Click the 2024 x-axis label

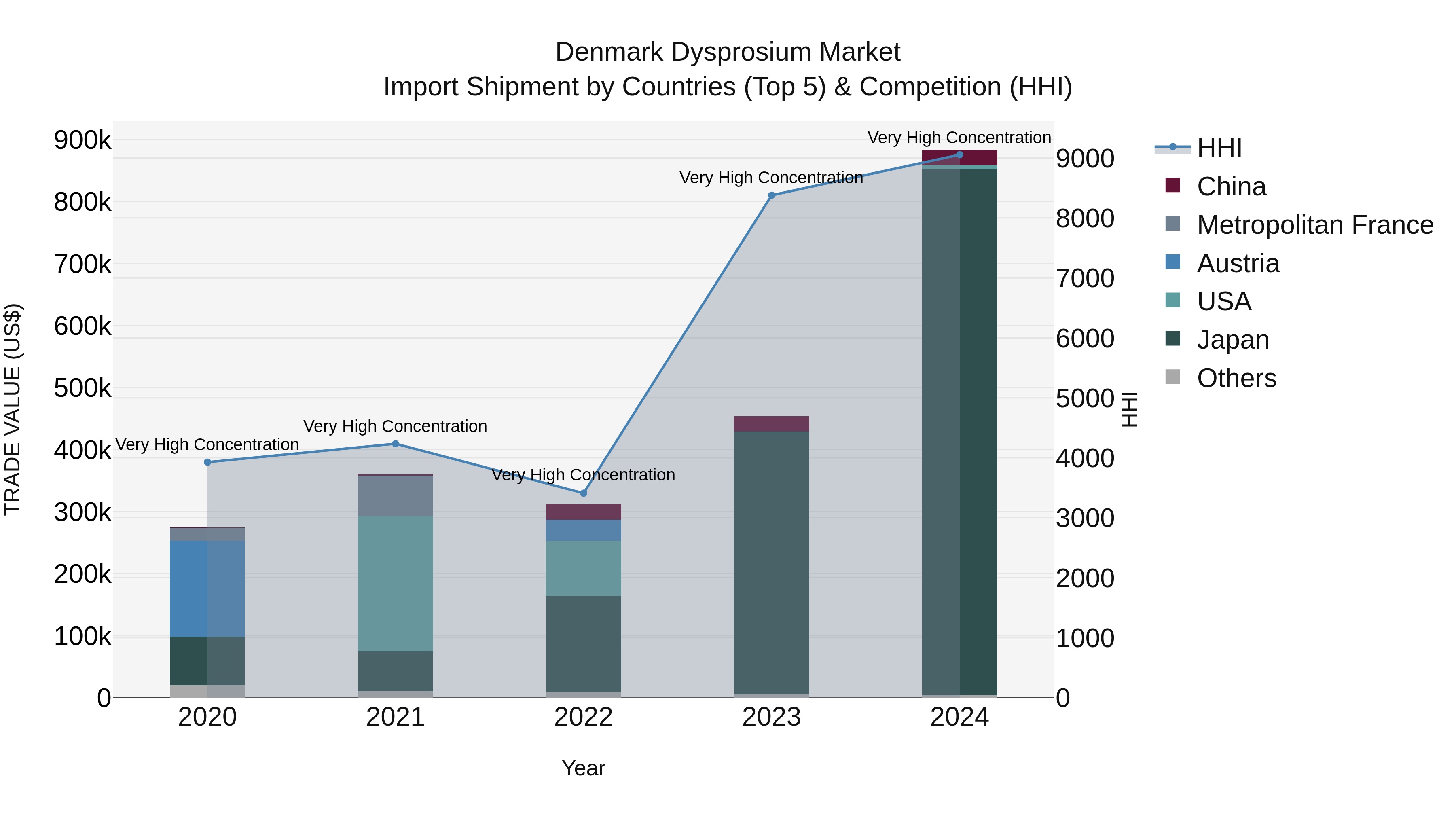click(960, 717)
